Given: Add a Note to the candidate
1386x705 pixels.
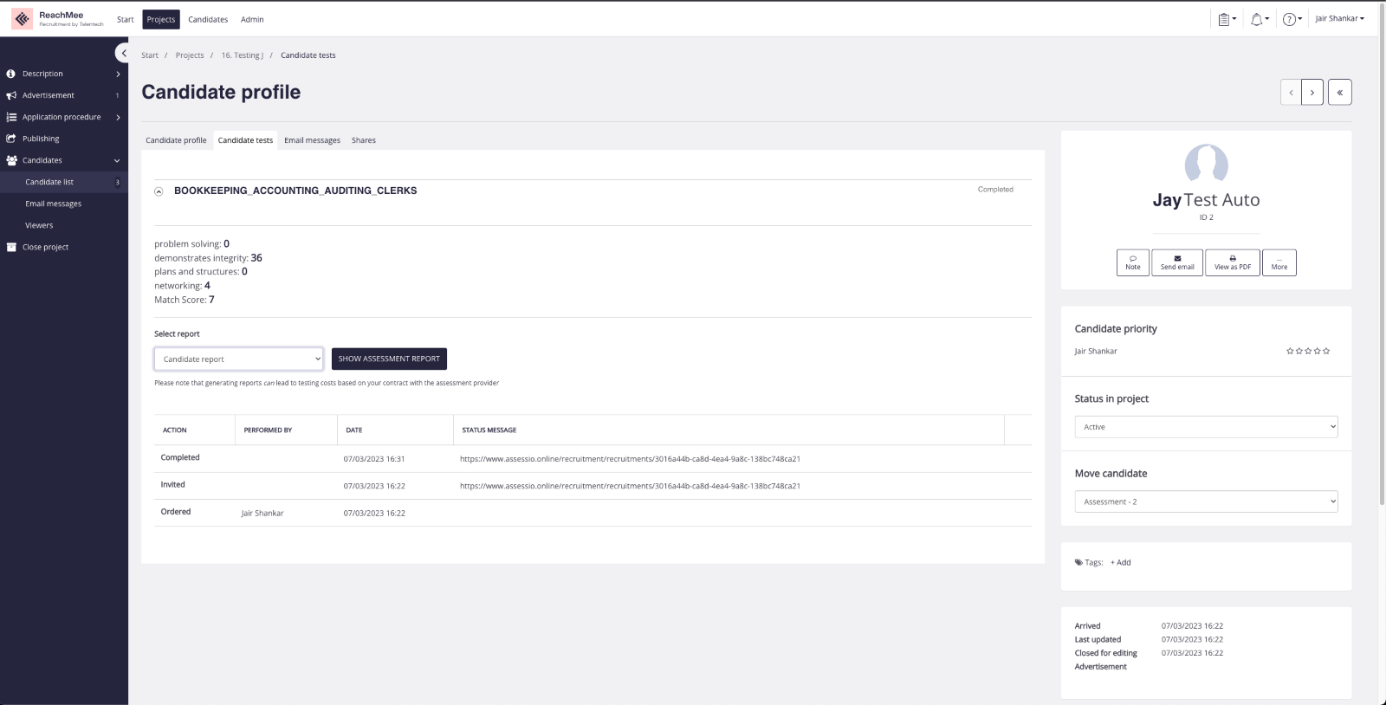Looking at the screenshot, I should click(1132, 262).
